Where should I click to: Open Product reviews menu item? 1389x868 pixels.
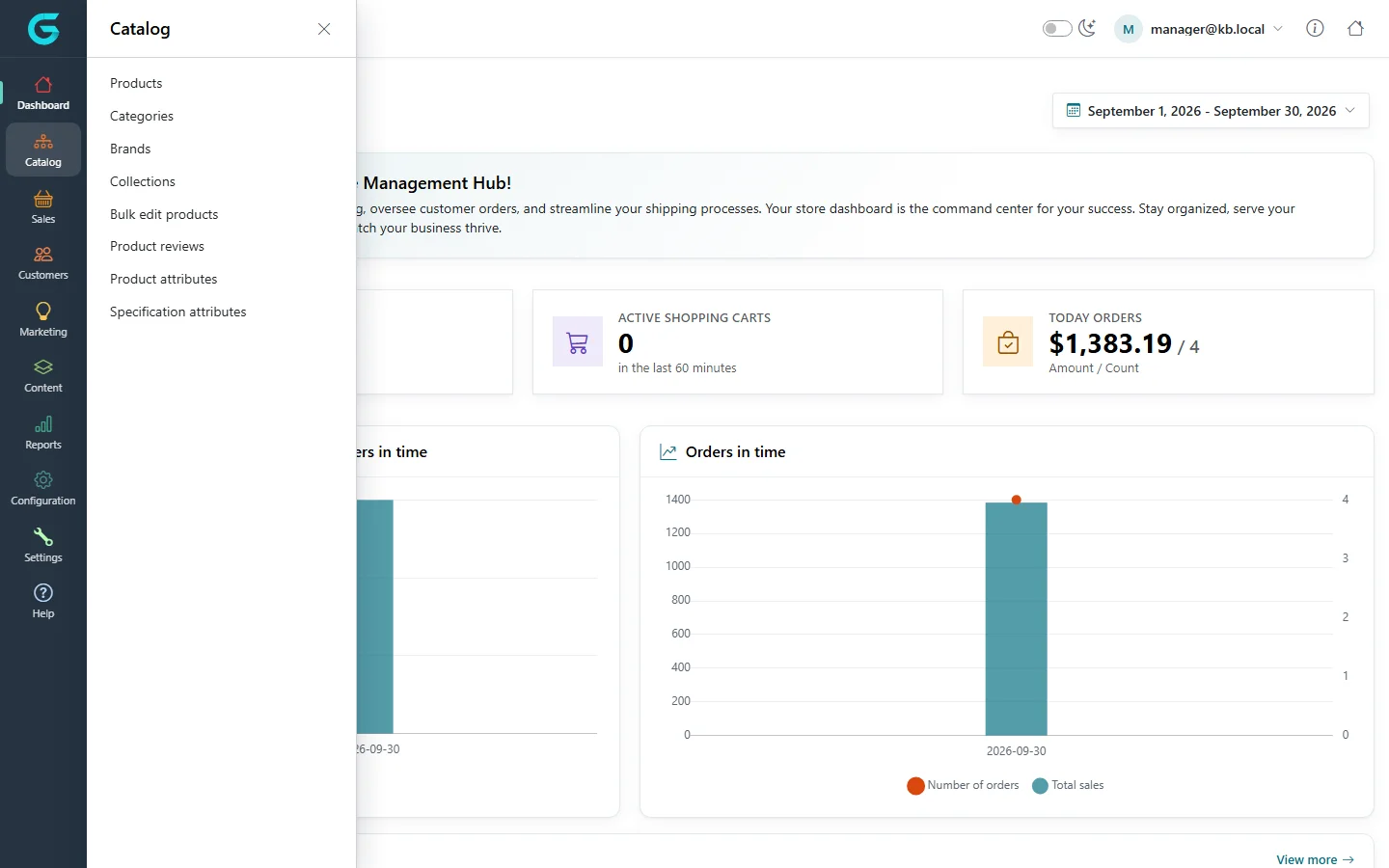[x=157, y=246]
